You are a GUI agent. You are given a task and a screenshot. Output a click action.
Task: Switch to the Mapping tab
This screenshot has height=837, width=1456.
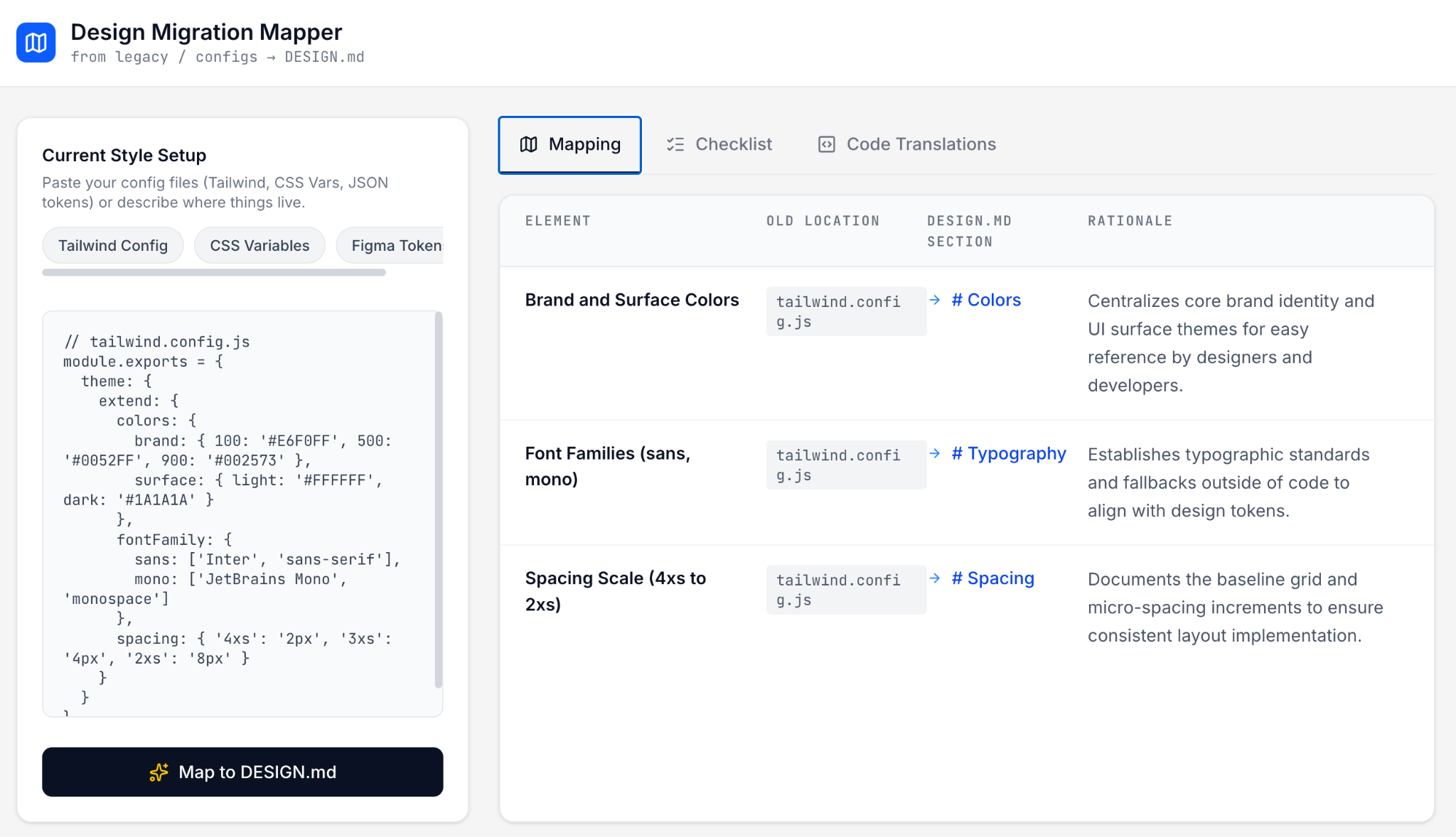[569, 145]
